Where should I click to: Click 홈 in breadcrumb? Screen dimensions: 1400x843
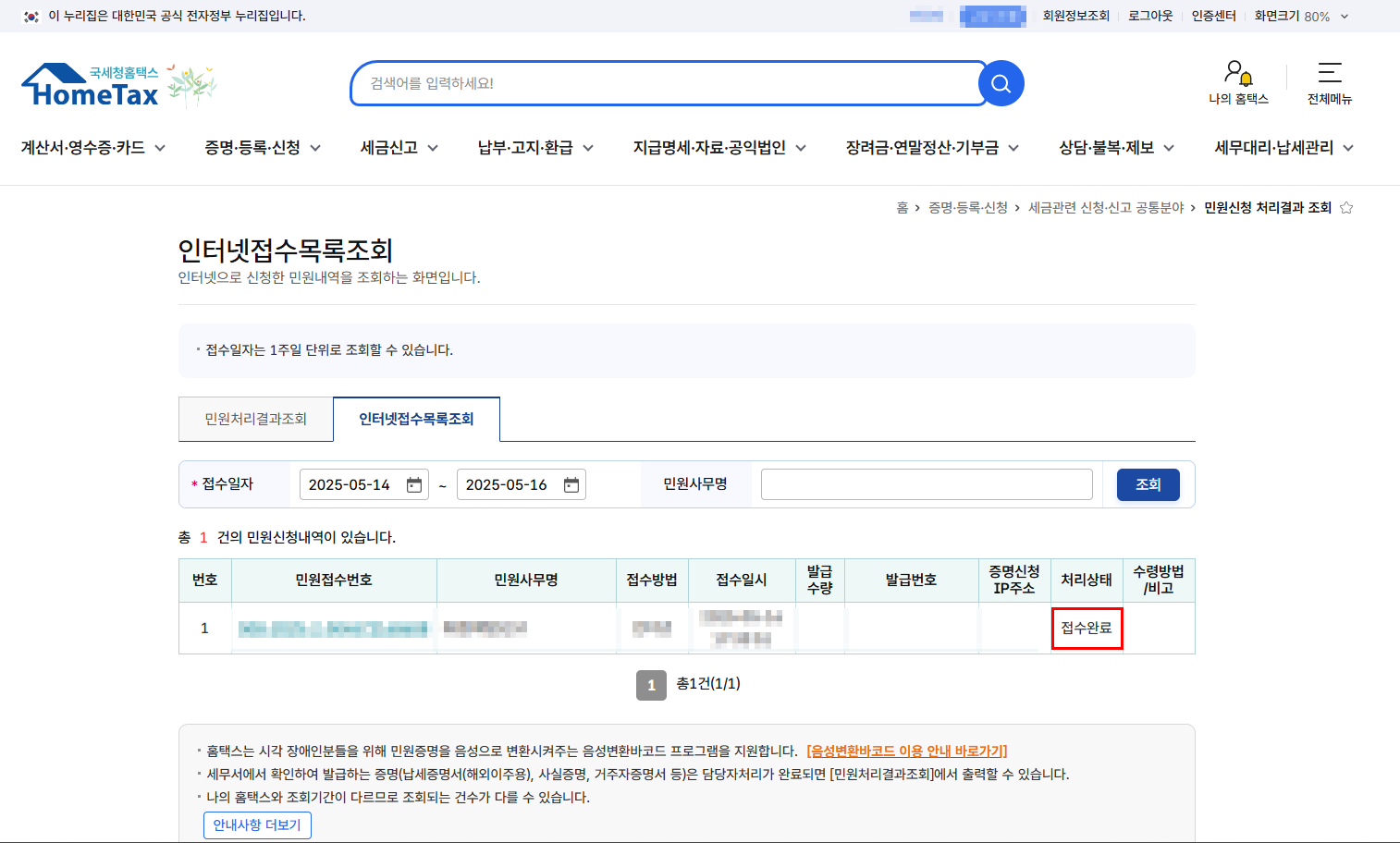pyautogui.click(x=903, y=208)
